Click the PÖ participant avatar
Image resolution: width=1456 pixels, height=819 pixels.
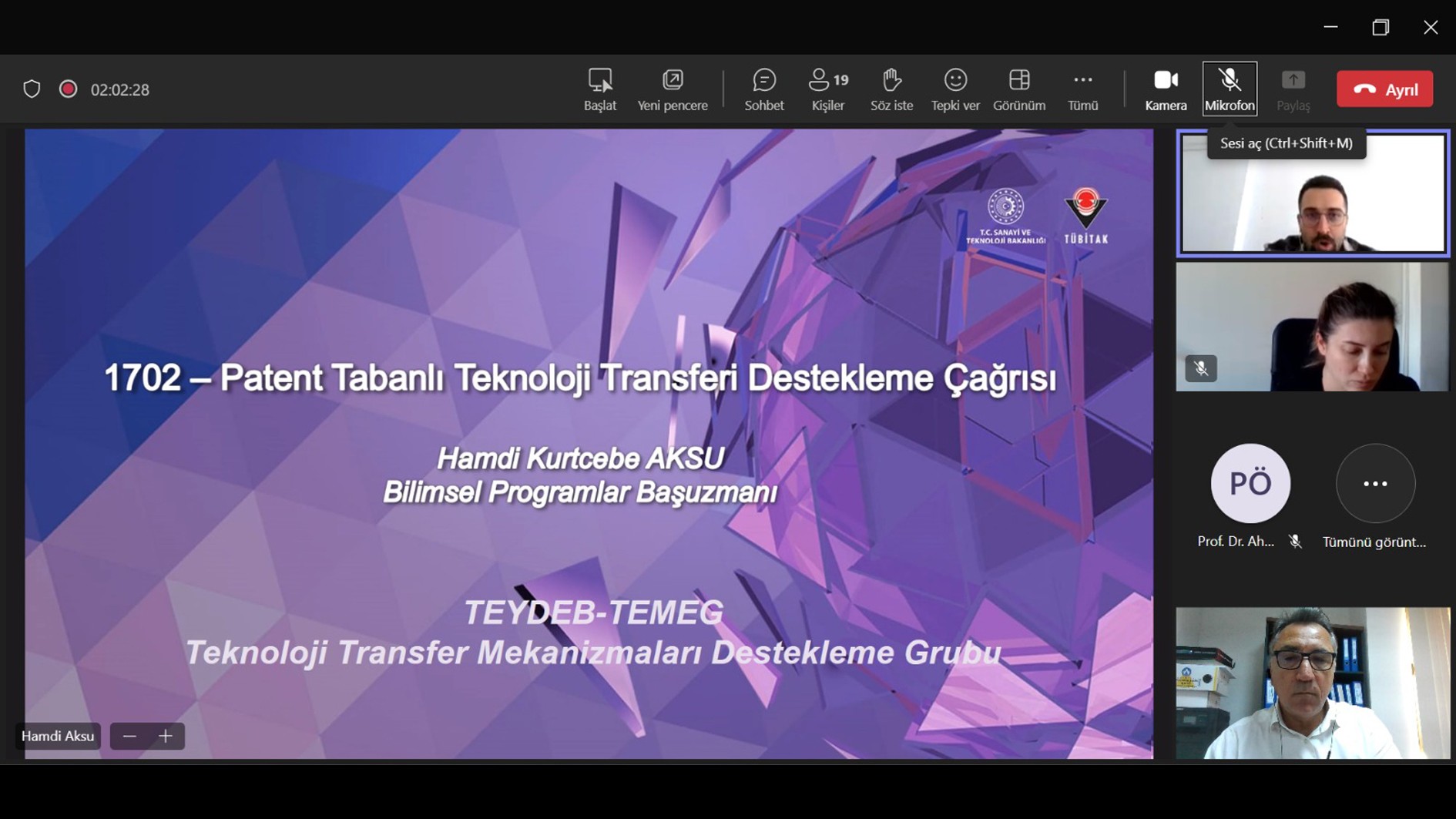(1250, 483)
